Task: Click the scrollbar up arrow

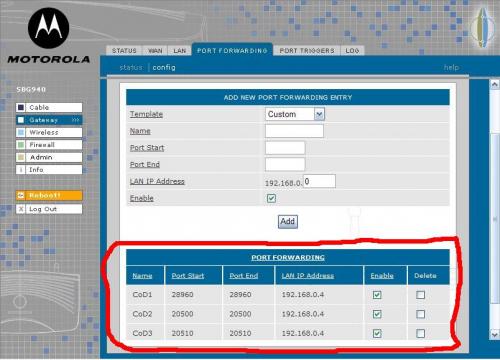Action: pyautogui.click(x=494, y=84)
